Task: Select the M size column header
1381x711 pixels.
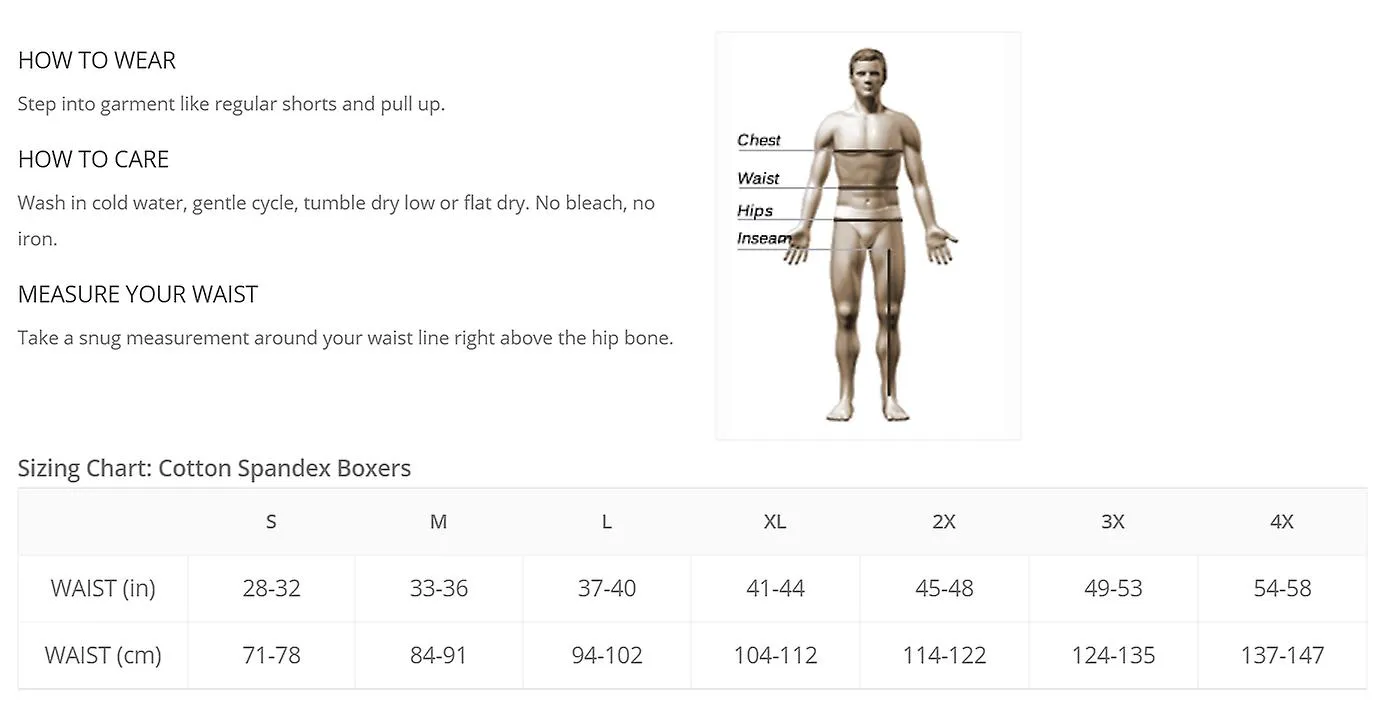Action: coord(439,522)
